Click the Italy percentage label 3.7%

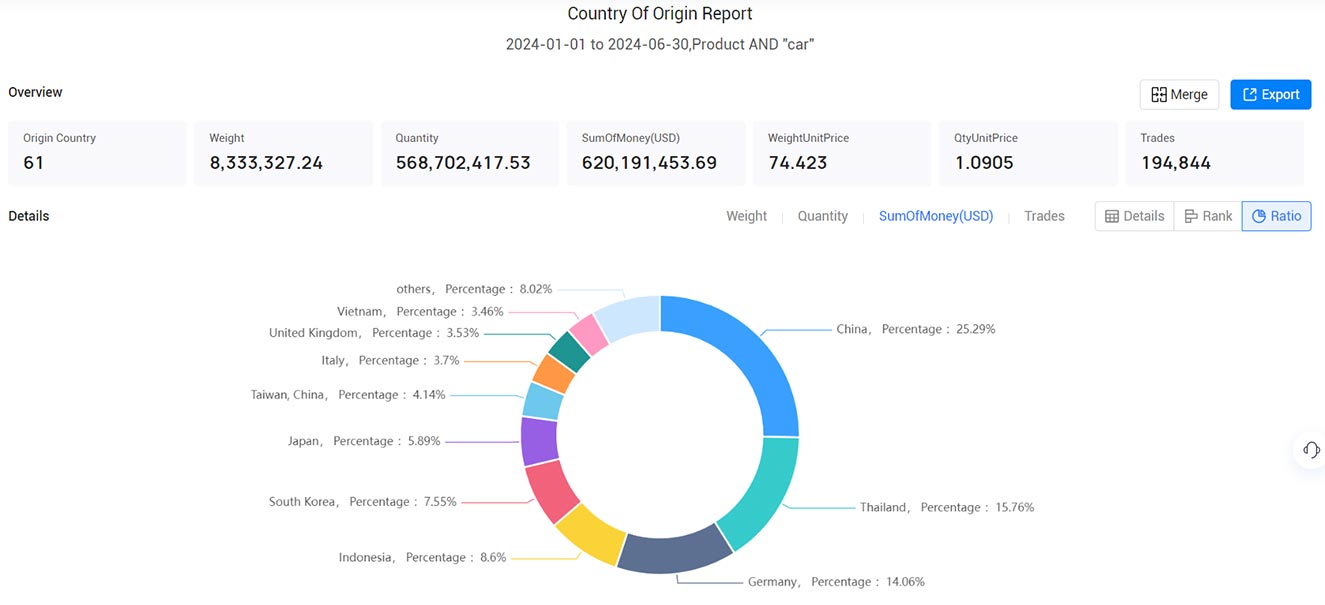(391, 360)
